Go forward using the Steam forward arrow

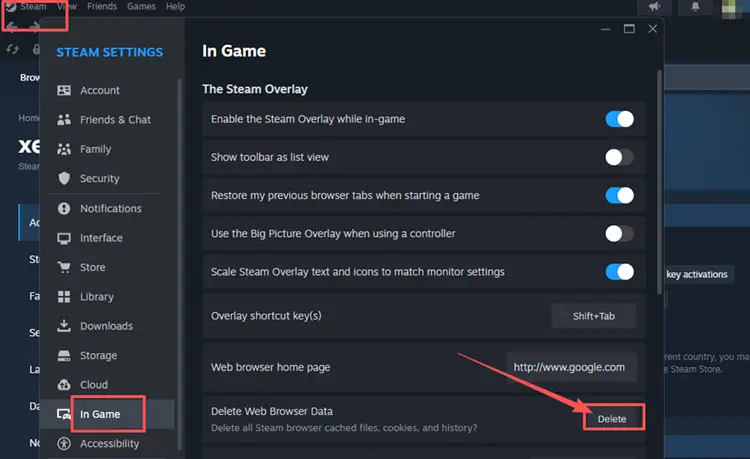(x=34, y=26)
